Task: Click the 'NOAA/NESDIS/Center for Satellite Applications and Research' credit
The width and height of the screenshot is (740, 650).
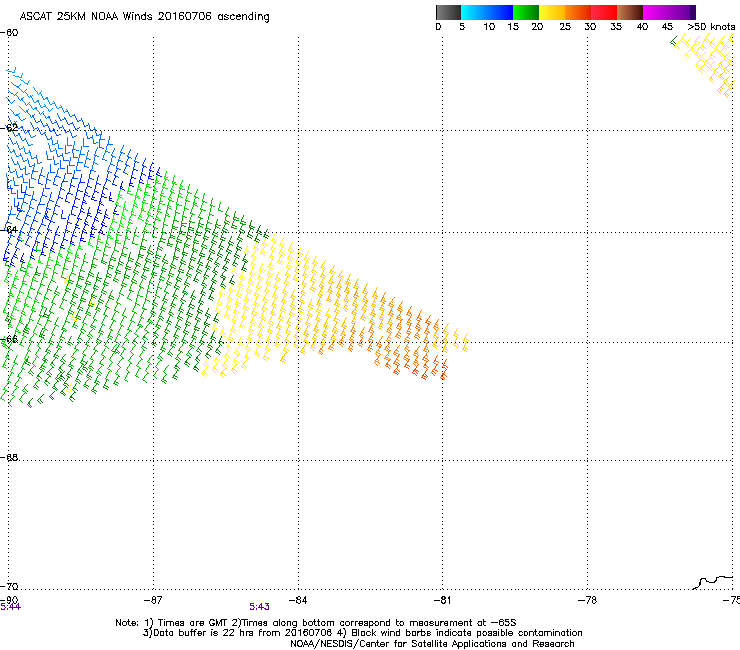Action: (x=432, y=644)
